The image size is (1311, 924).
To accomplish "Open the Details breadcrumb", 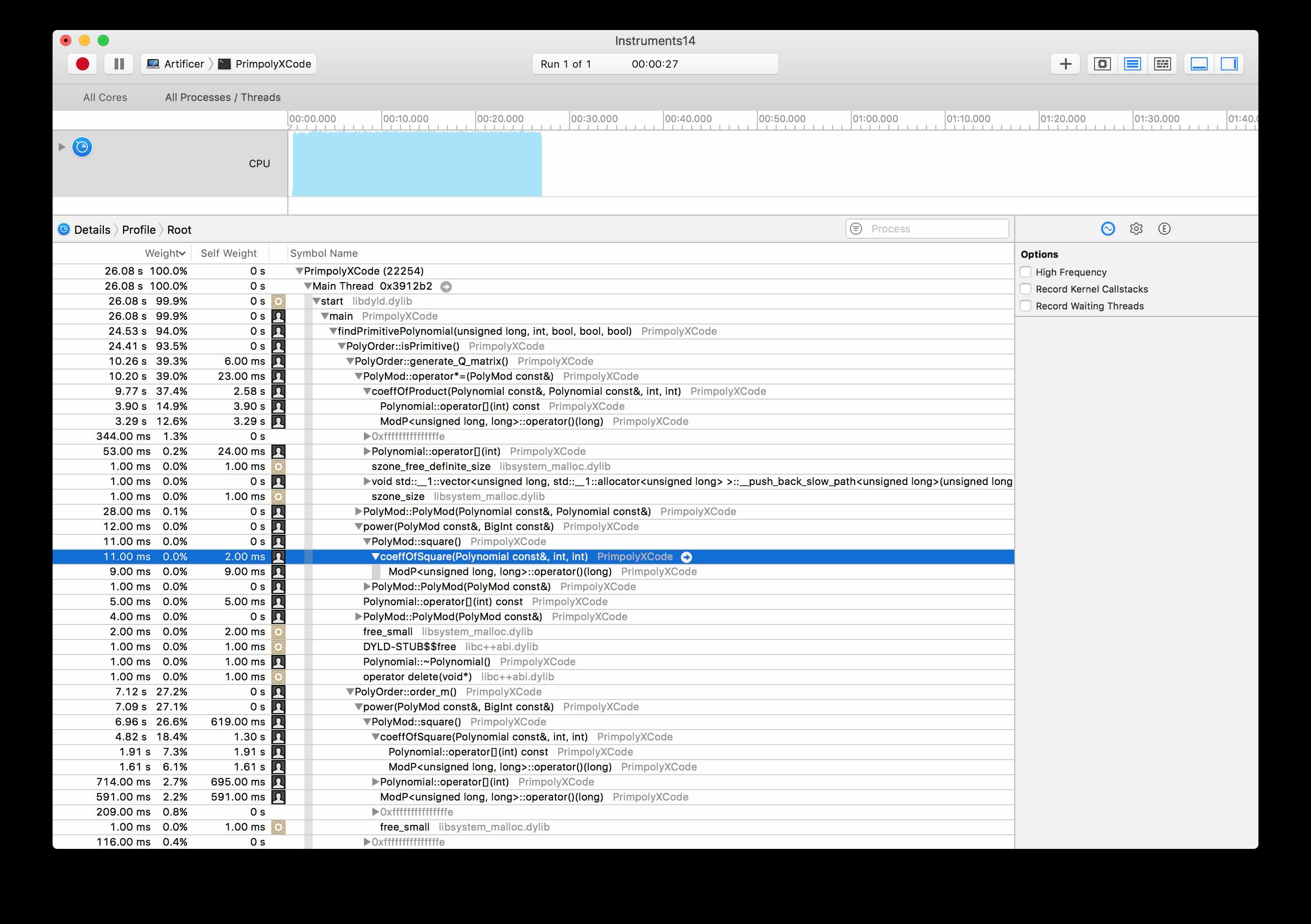I will pos(92,230).
